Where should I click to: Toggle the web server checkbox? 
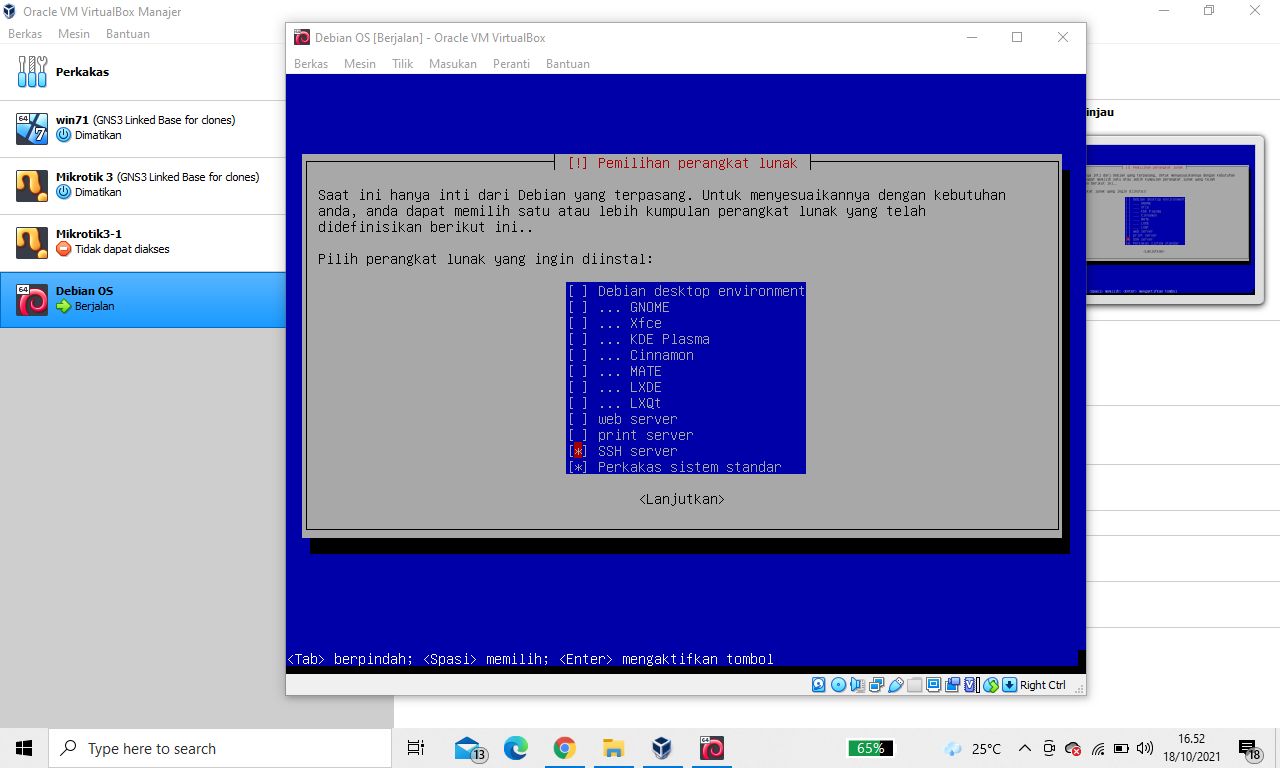577,419
